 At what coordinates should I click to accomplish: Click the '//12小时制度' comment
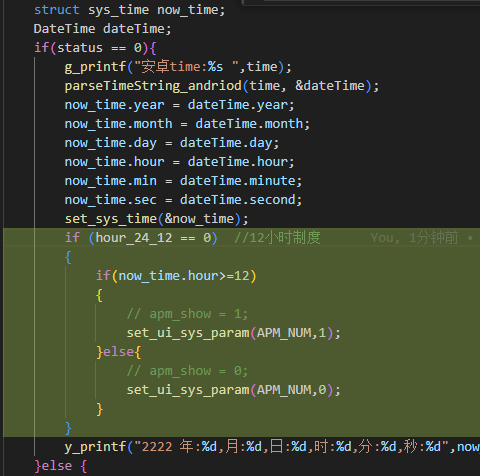tap(277, 238)
